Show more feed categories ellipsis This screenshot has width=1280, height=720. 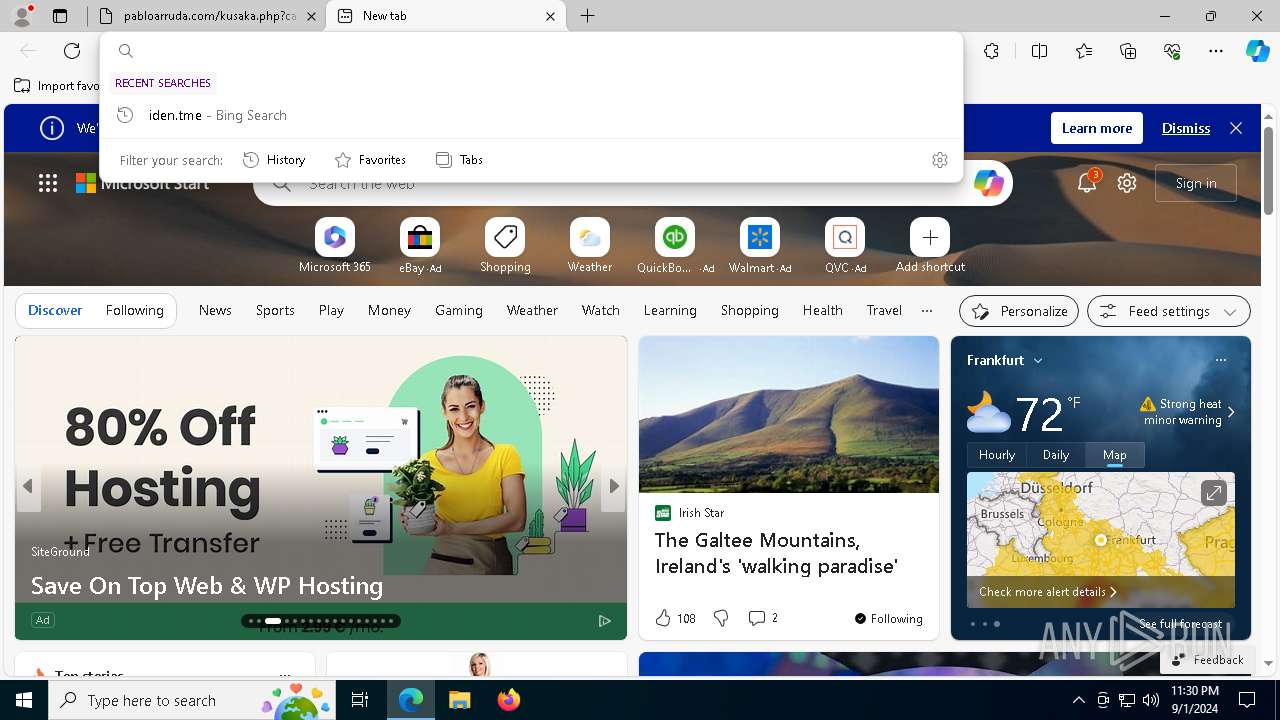click(927, 310)
